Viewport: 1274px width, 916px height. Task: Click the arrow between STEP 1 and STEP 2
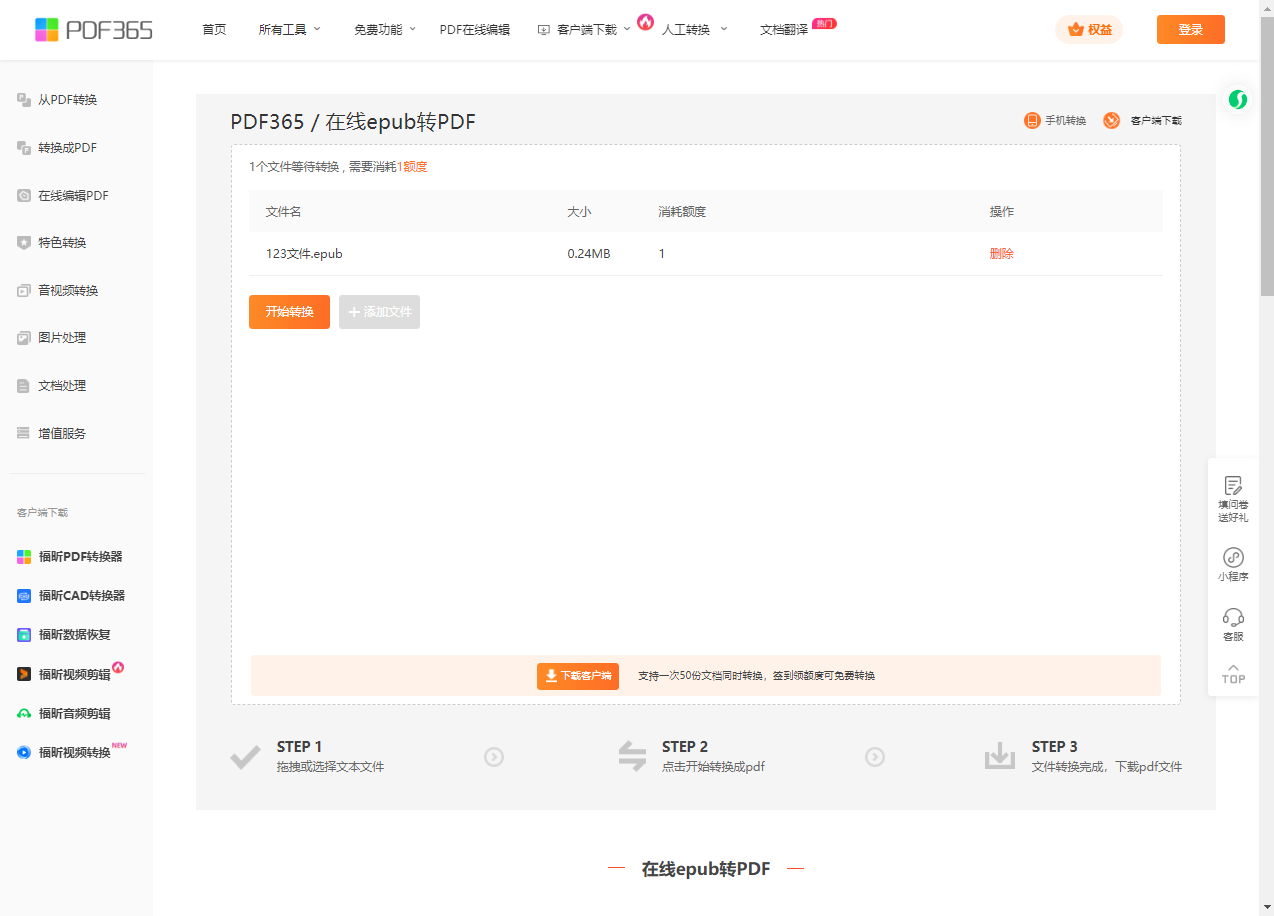click(494, 757)
